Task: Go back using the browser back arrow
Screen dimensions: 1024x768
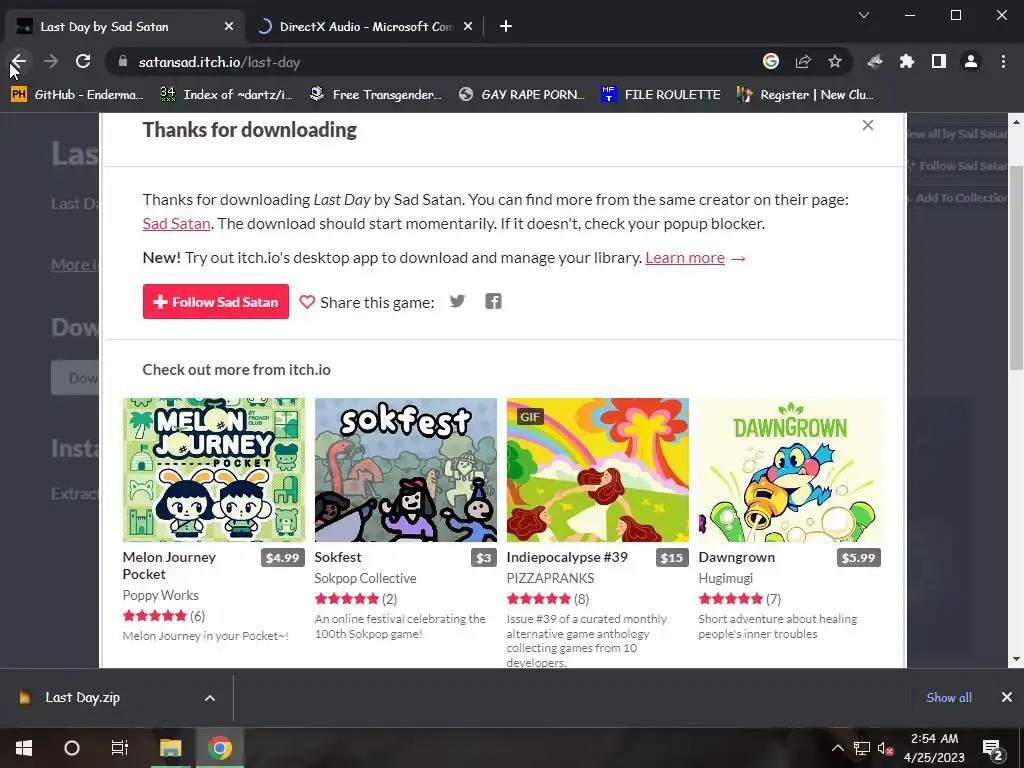Action: (x=18, y=62)
